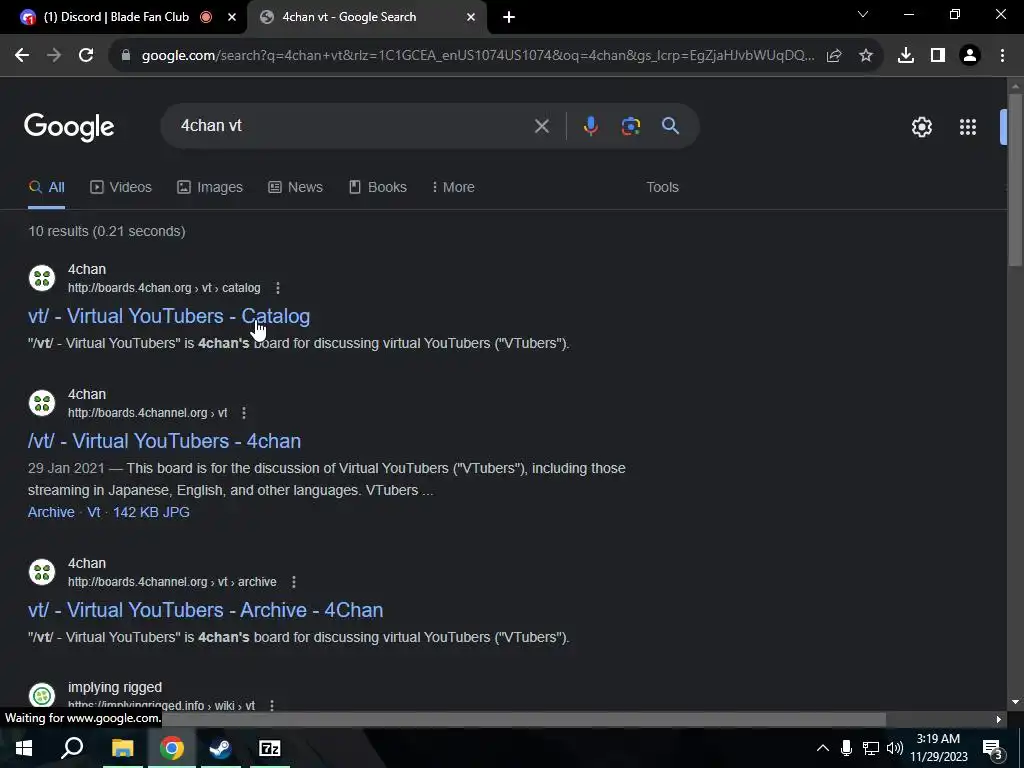Close the Discord Blade Fan Club tab
Image resolution: width=1024 pixels, height=768 pixels.
232,18
